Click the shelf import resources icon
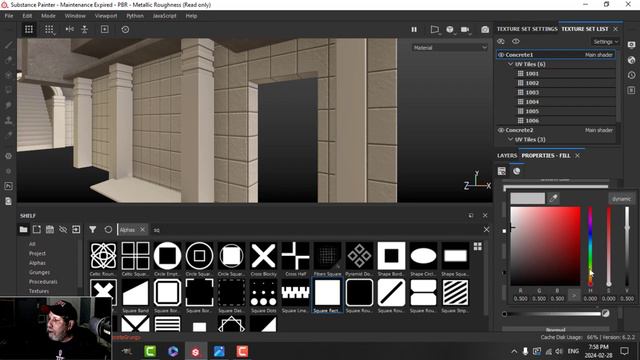Screen dimensions: 640x360 [76, 229]
